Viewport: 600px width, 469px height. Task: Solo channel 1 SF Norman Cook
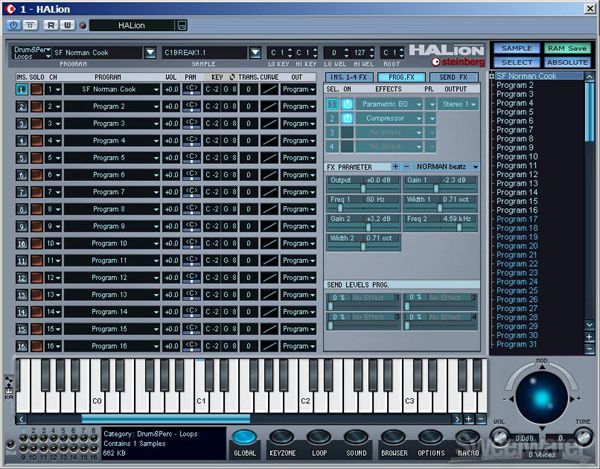[x=35, y=89]
